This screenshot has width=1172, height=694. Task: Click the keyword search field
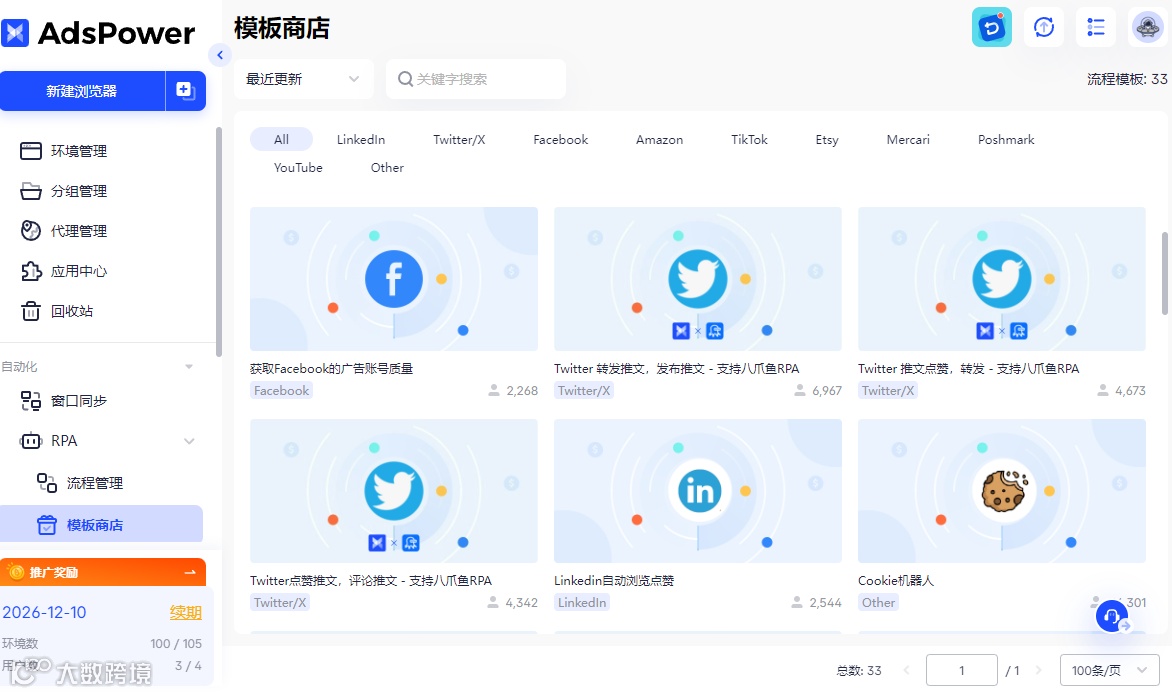(x=475, y=79)
